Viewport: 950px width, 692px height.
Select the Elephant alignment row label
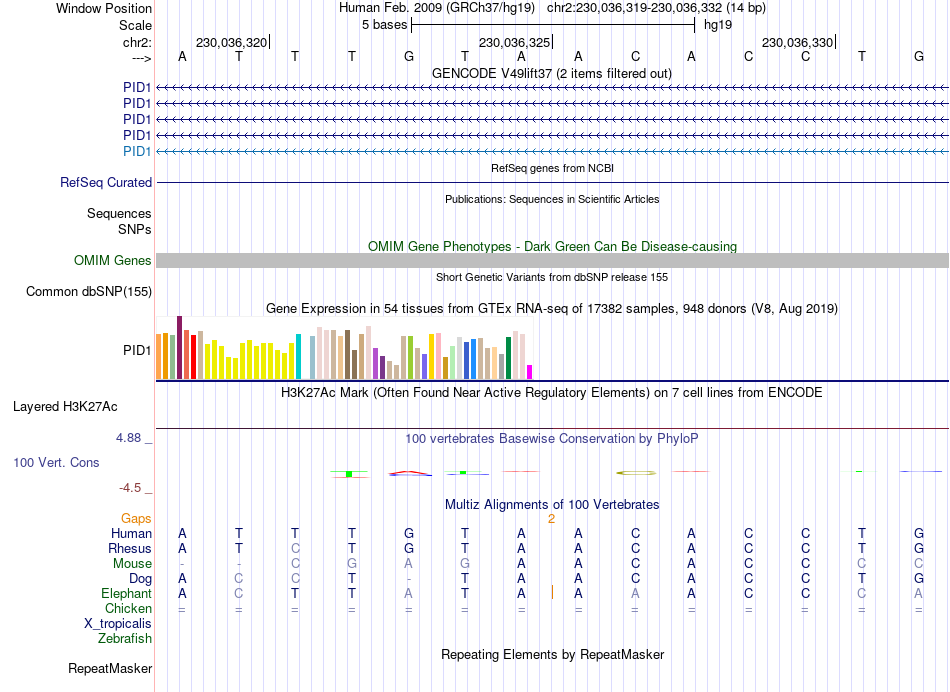(x=126, y=594)
